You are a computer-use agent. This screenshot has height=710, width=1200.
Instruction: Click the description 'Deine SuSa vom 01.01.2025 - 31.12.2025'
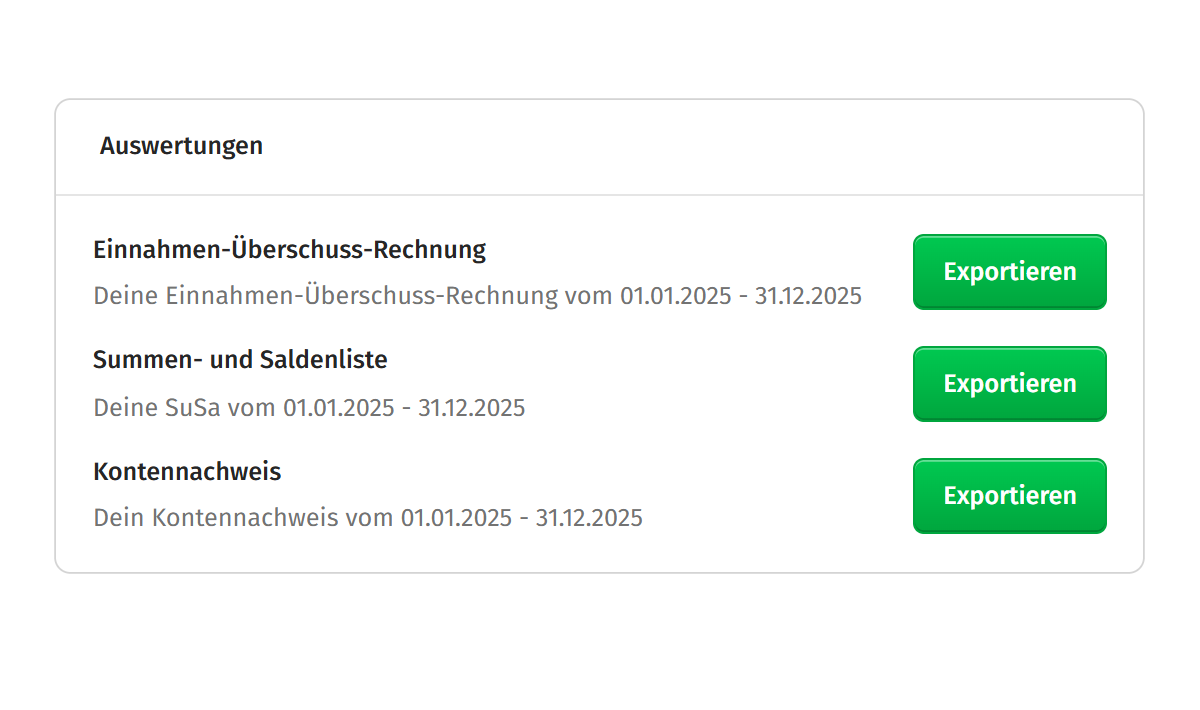click(308, 407)
